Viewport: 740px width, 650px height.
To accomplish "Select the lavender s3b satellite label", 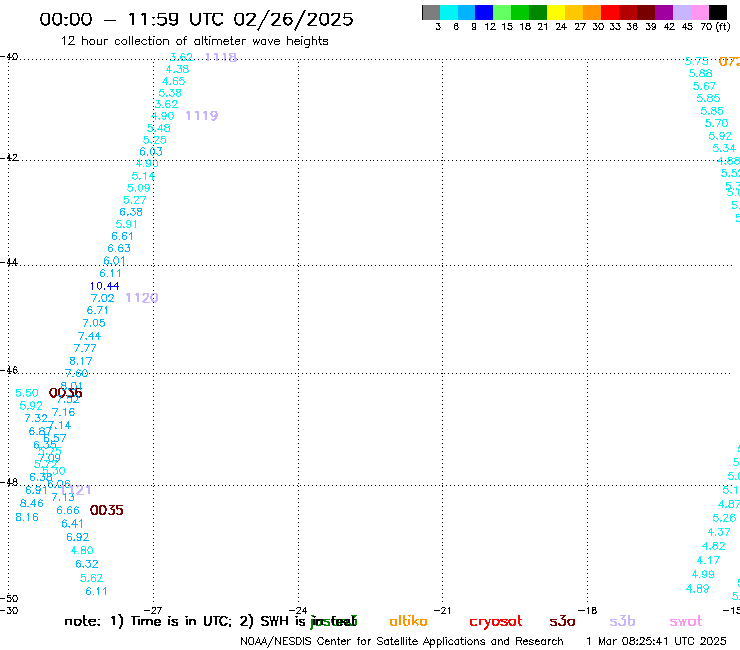I will pos(622,621).
